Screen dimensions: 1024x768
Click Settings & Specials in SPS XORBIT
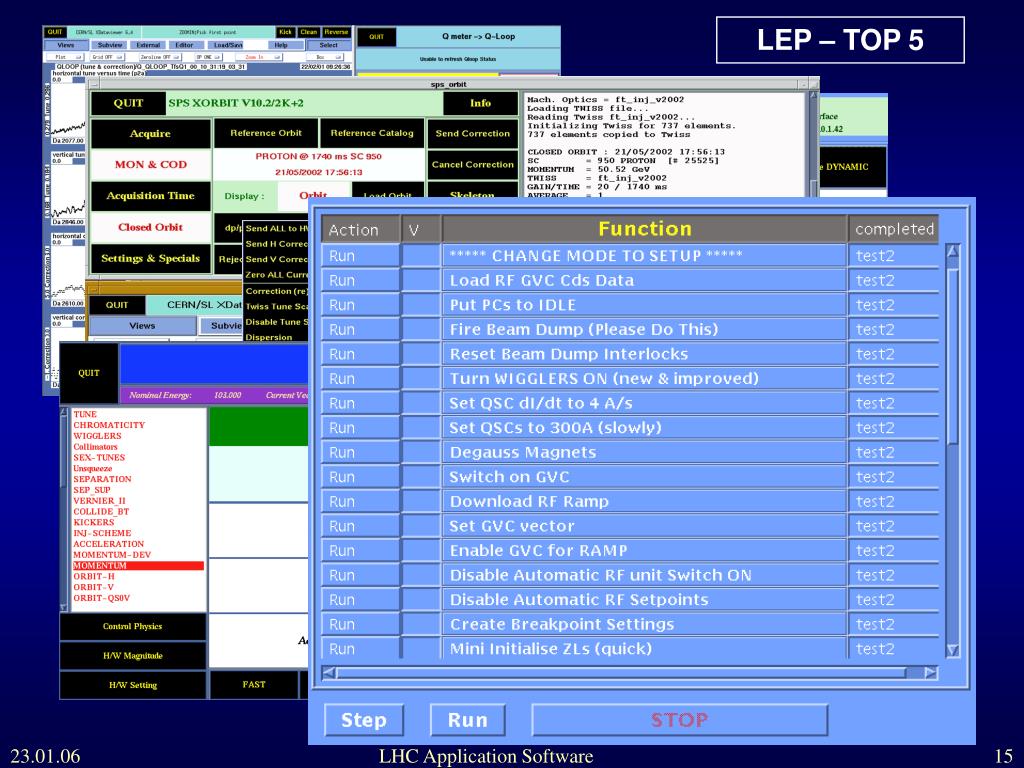pos(150,259)
